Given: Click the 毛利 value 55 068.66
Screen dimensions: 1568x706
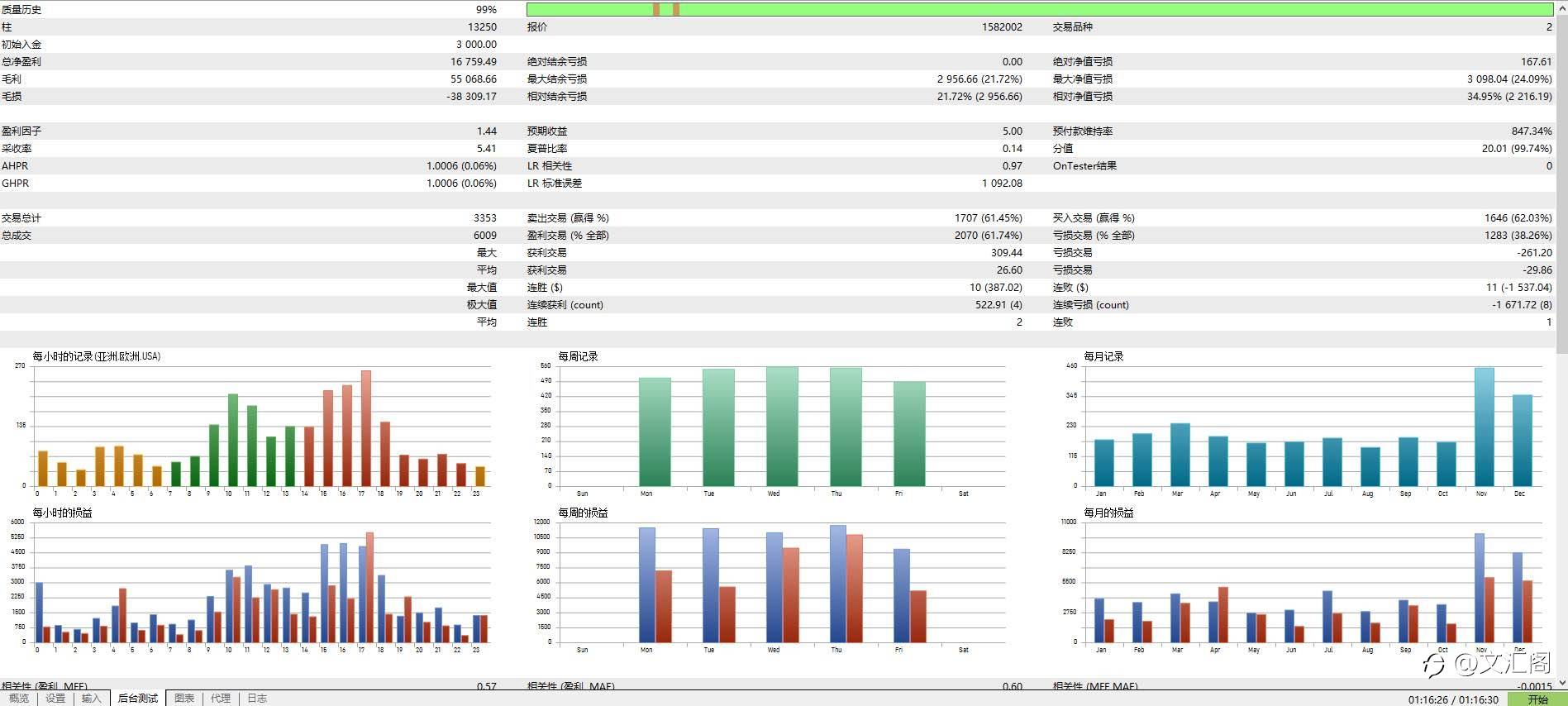Looking at the screenshot, I should [x=474, y=79].
